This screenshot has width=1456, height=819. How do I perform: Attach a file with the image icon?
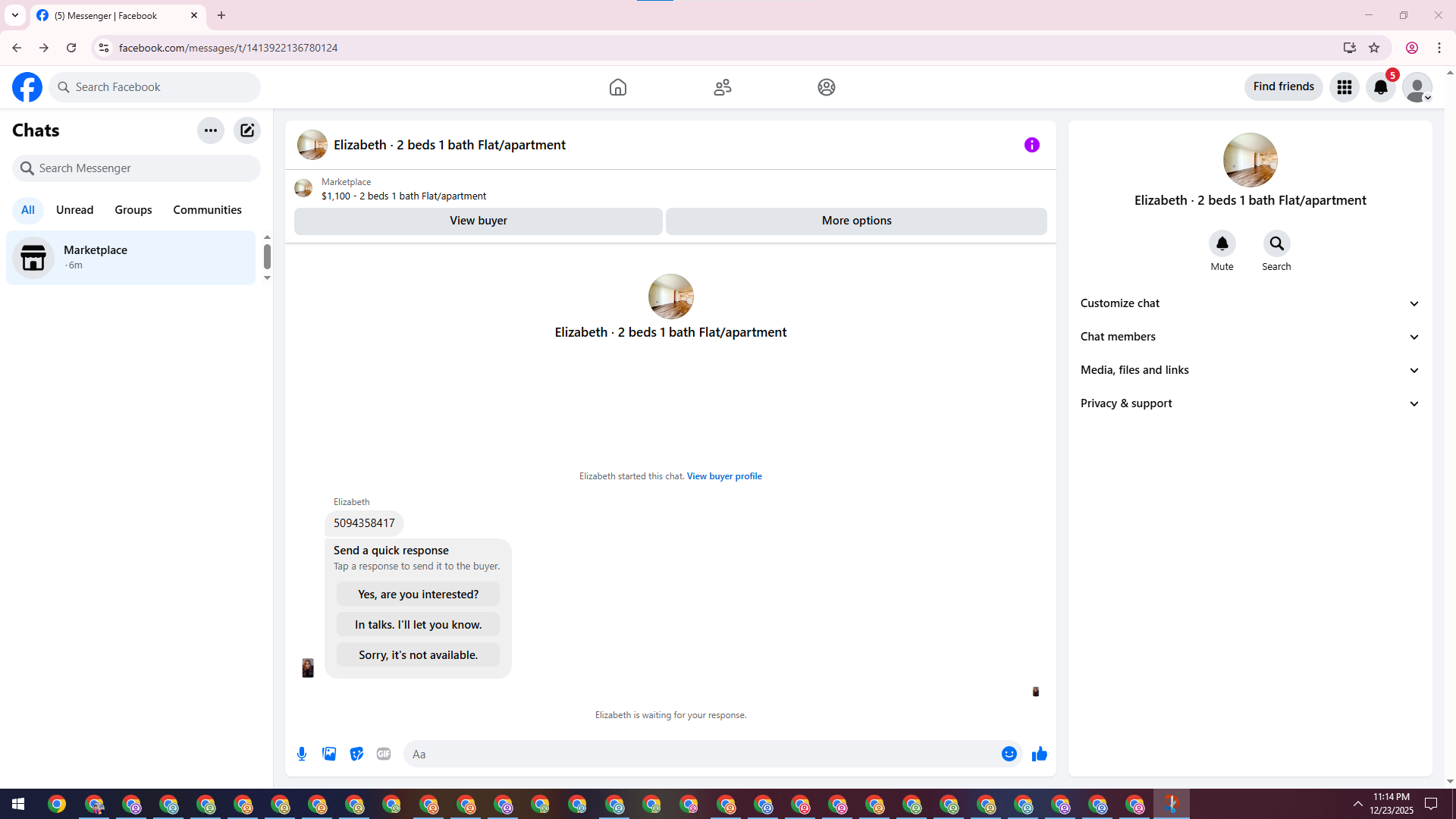[x=329, y=754]
